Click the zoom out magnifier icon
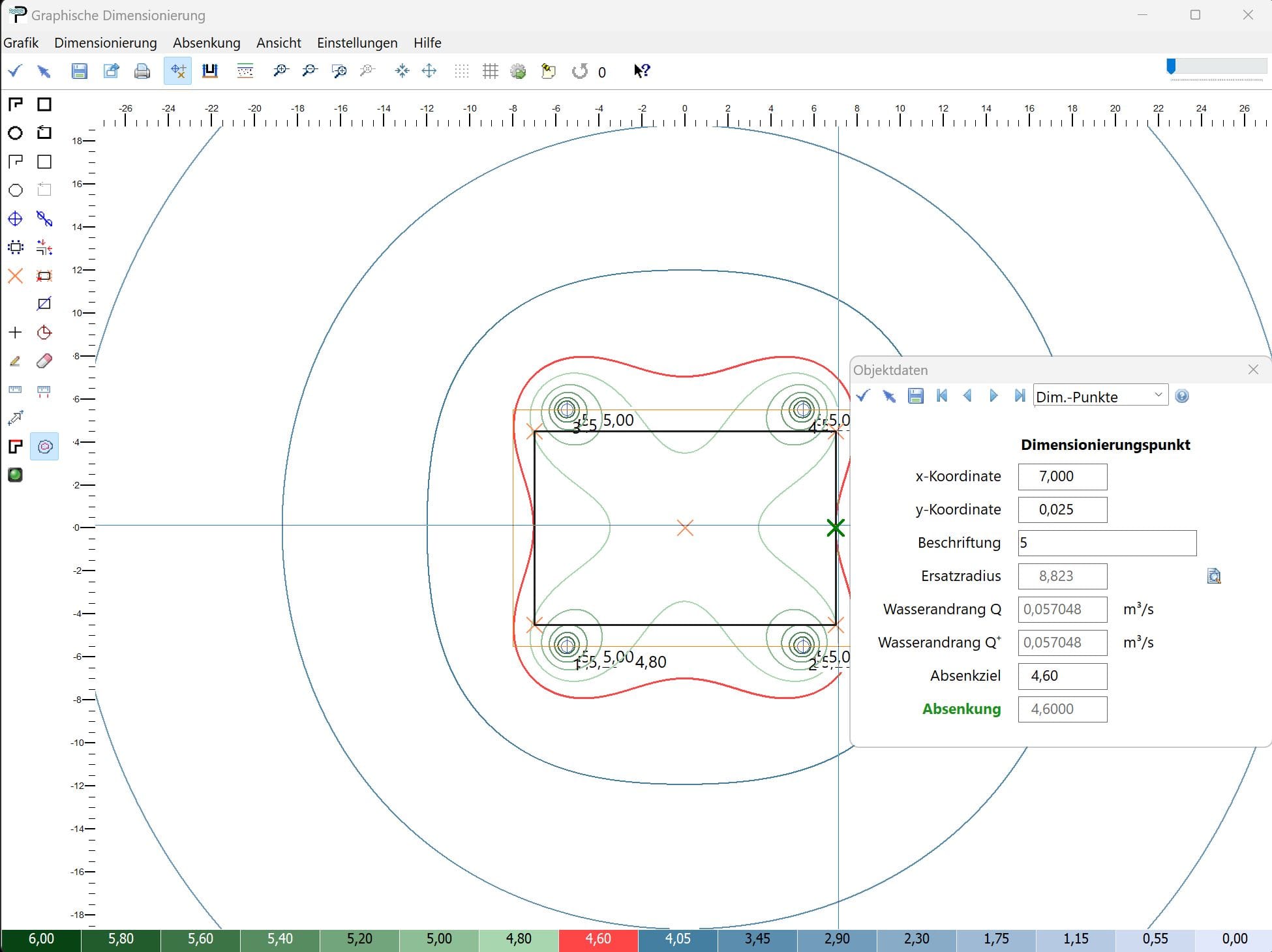This screenshot has height=952, width=1272. click(309, 71)
